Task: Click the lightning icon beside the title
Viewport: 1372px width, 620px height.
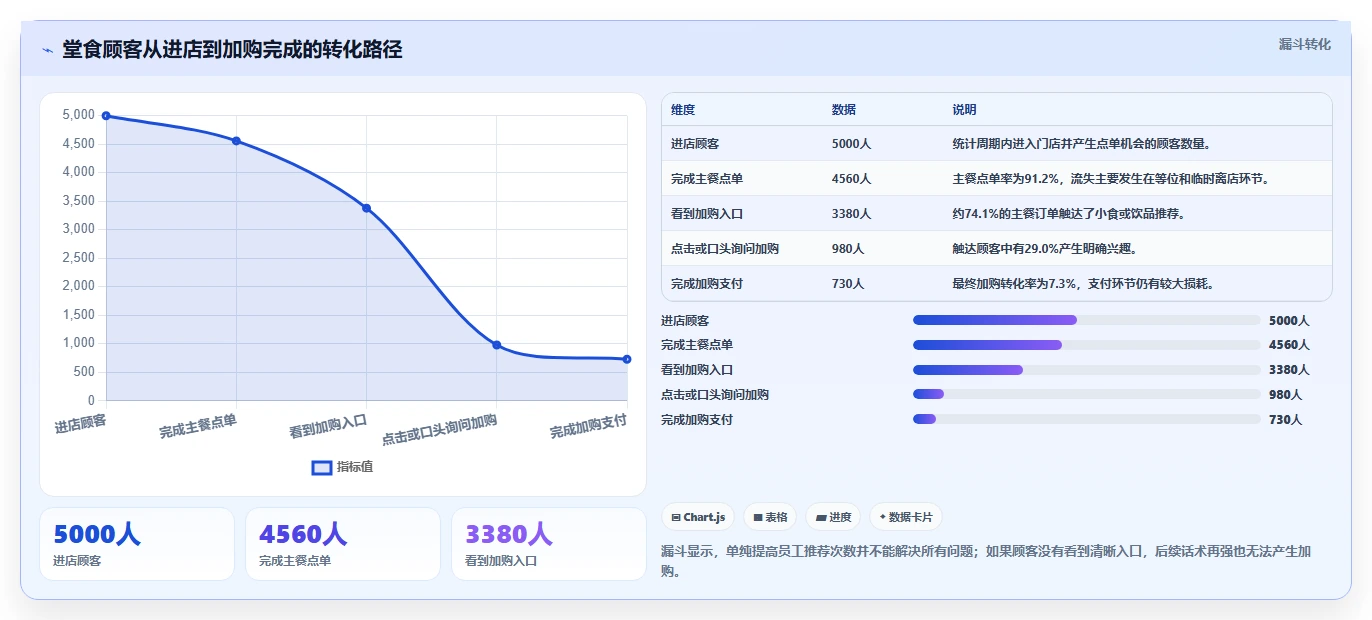Action: pyautogui.click(x=47, y=50)
